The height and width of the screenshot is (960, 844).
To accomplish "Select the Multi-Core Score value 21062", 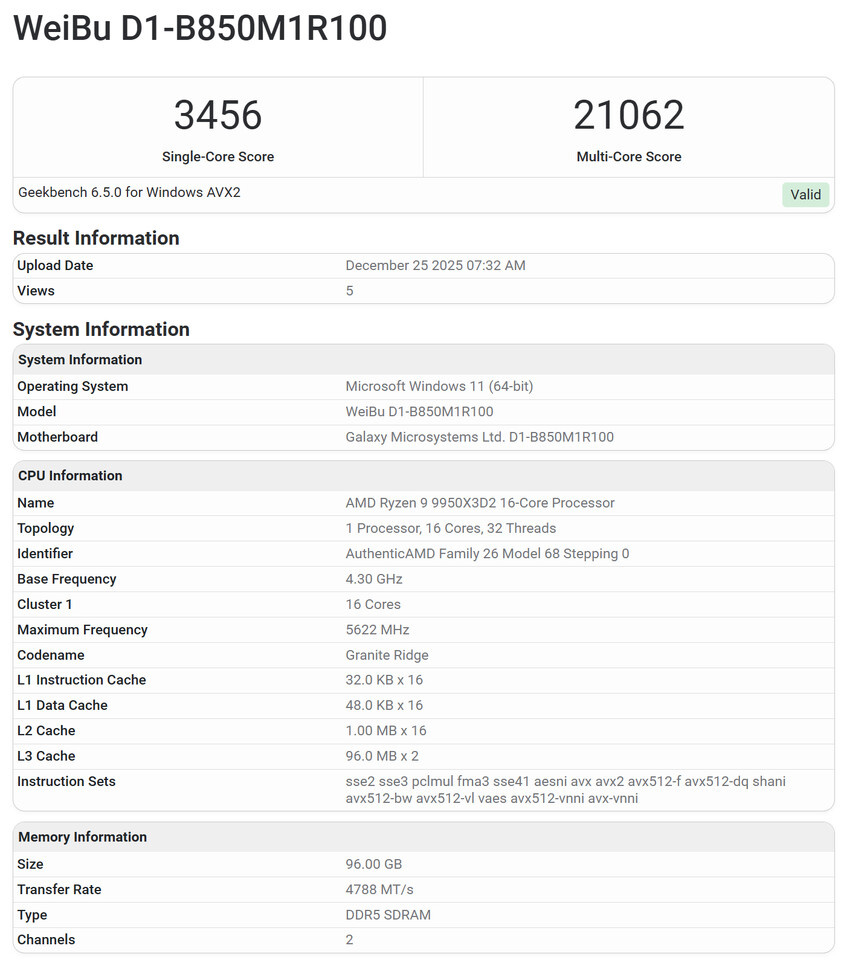I will coord(628,115).
